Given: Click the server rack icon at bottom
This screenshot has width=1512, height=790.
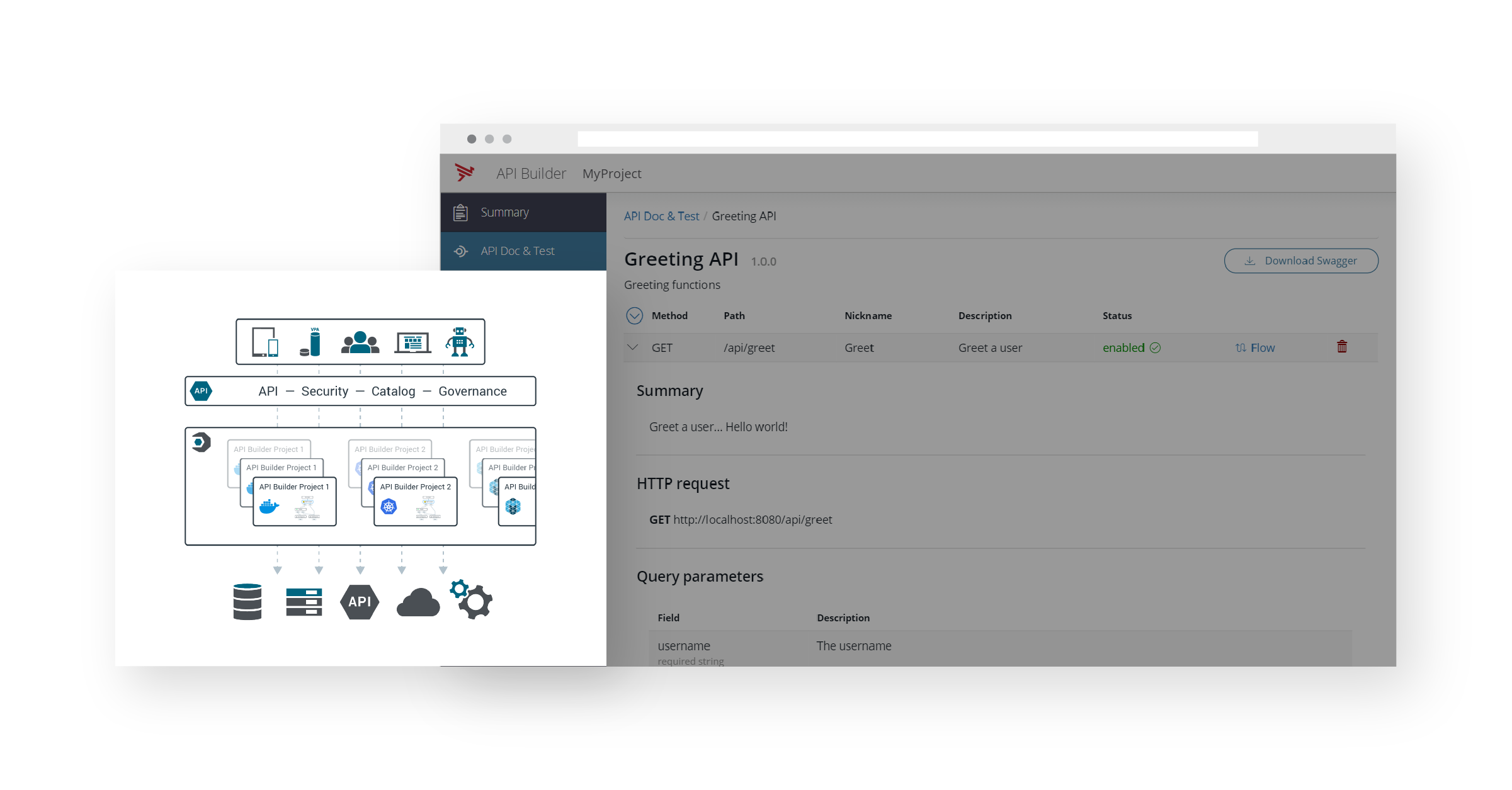Looking at the screenshot, I should [x=304, y=602].
